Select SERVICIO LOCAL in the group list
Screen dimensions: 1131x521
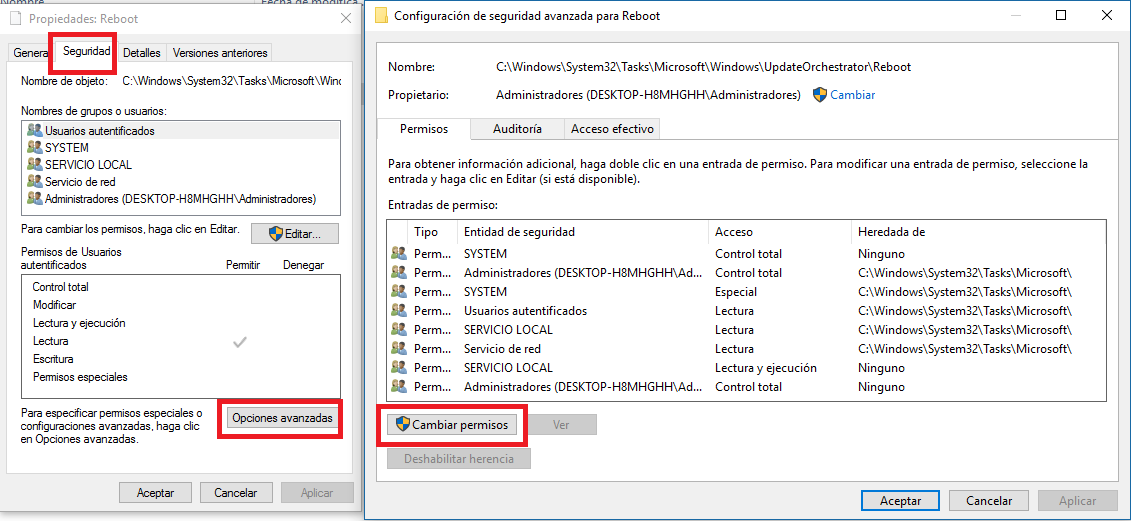[181, 165]
